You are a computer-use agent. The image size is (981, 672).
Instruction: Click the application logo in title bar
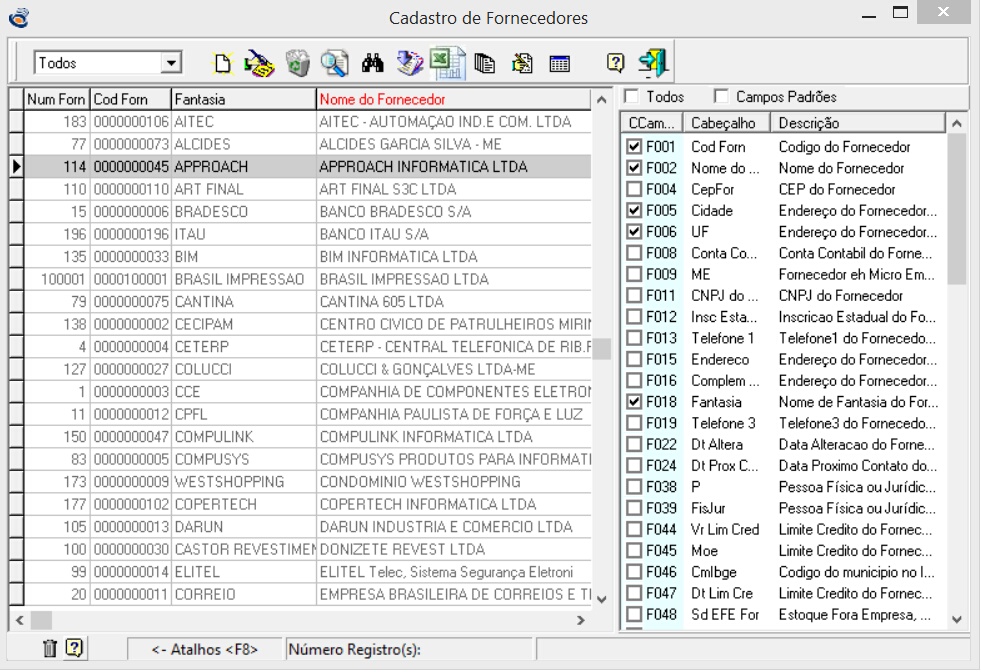click(19, 18)
